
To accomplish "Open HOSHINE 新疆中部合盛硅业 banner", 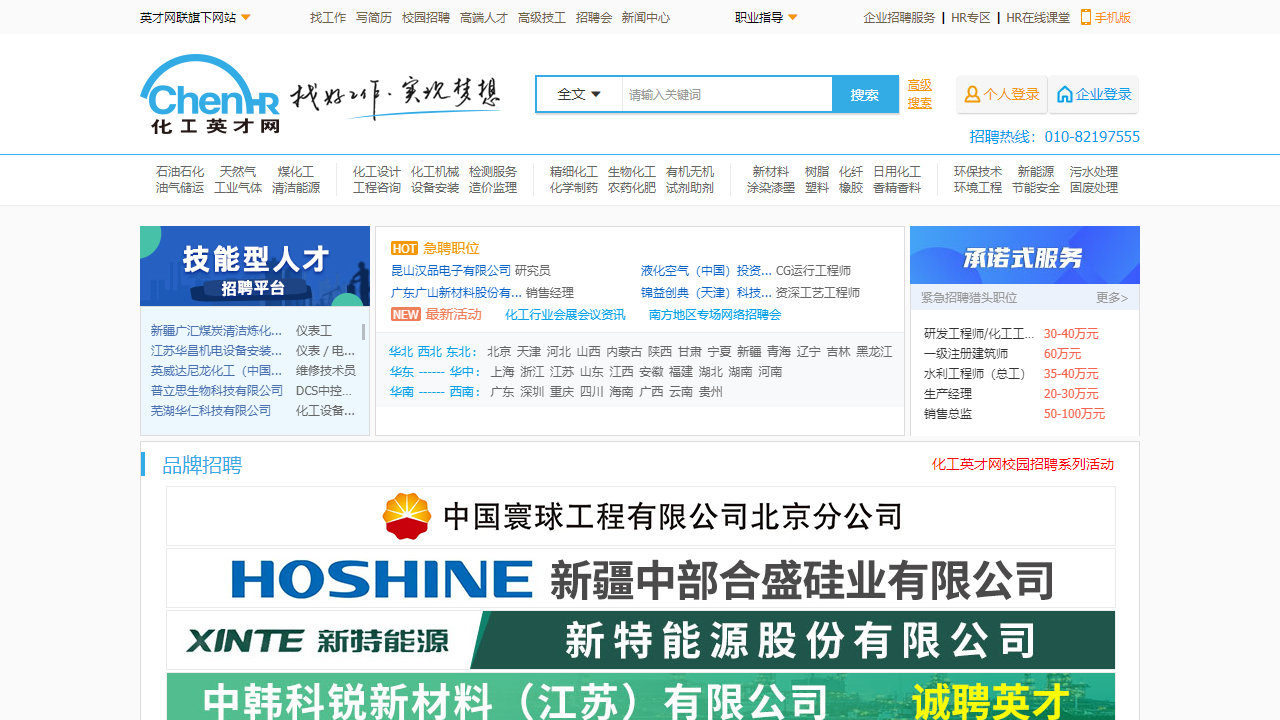I will point(640,578).
